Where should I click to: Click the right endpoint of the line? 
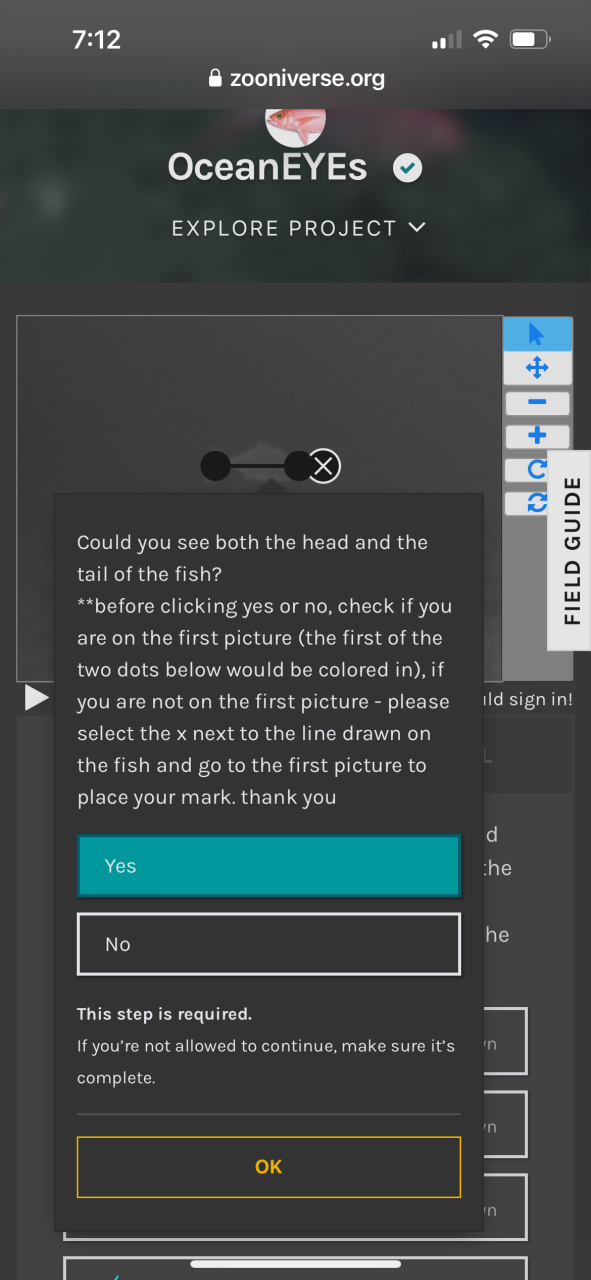[x=298, y=466]
